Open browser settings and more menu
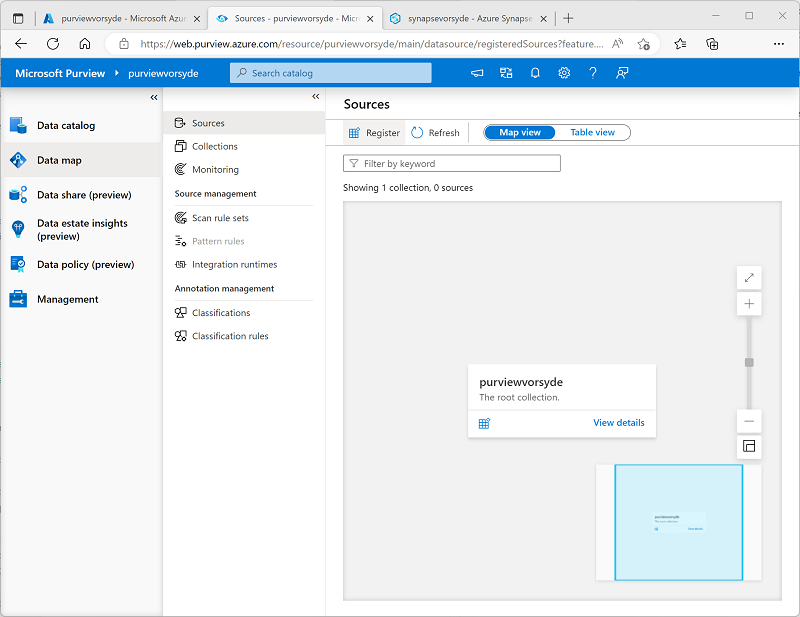Viewport: 800px width, 617px height. tap(779, 44)
